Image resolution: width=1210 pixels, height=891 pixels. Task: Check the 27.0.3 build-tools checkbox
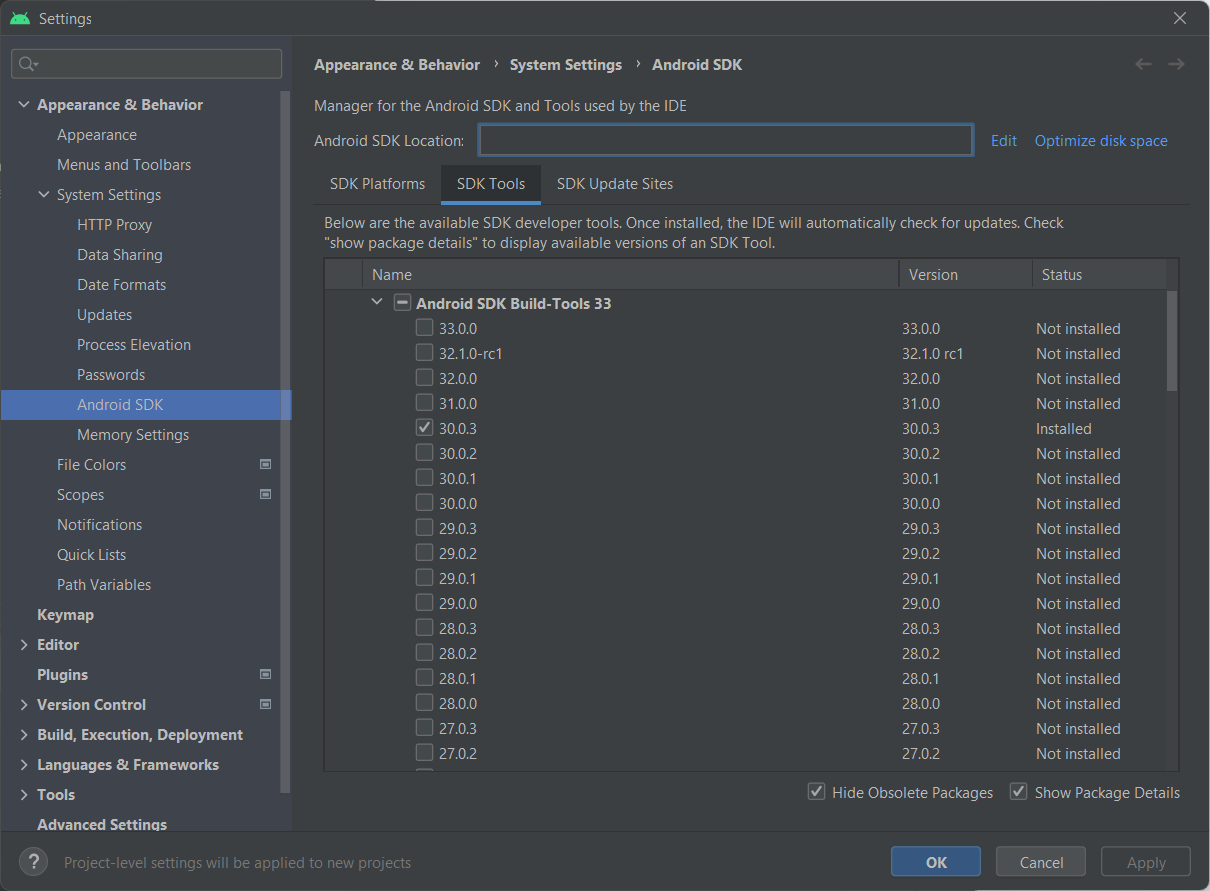(x=425, y=728)
